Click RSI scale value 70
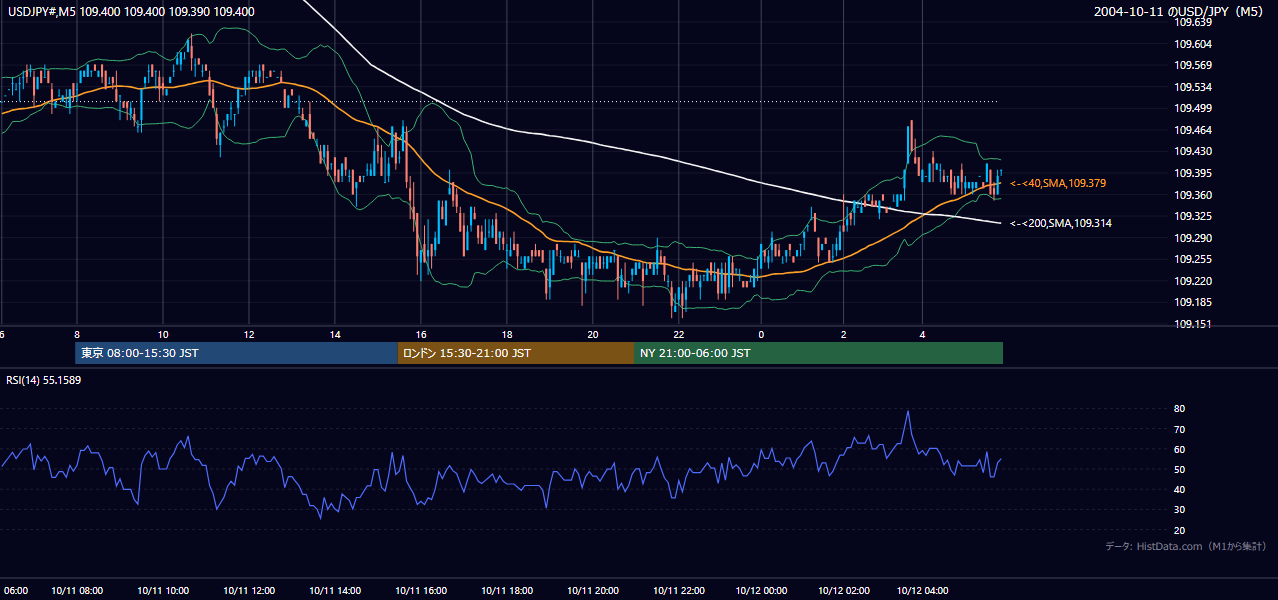The image size is (1278, 600). tap(1180, 429)
